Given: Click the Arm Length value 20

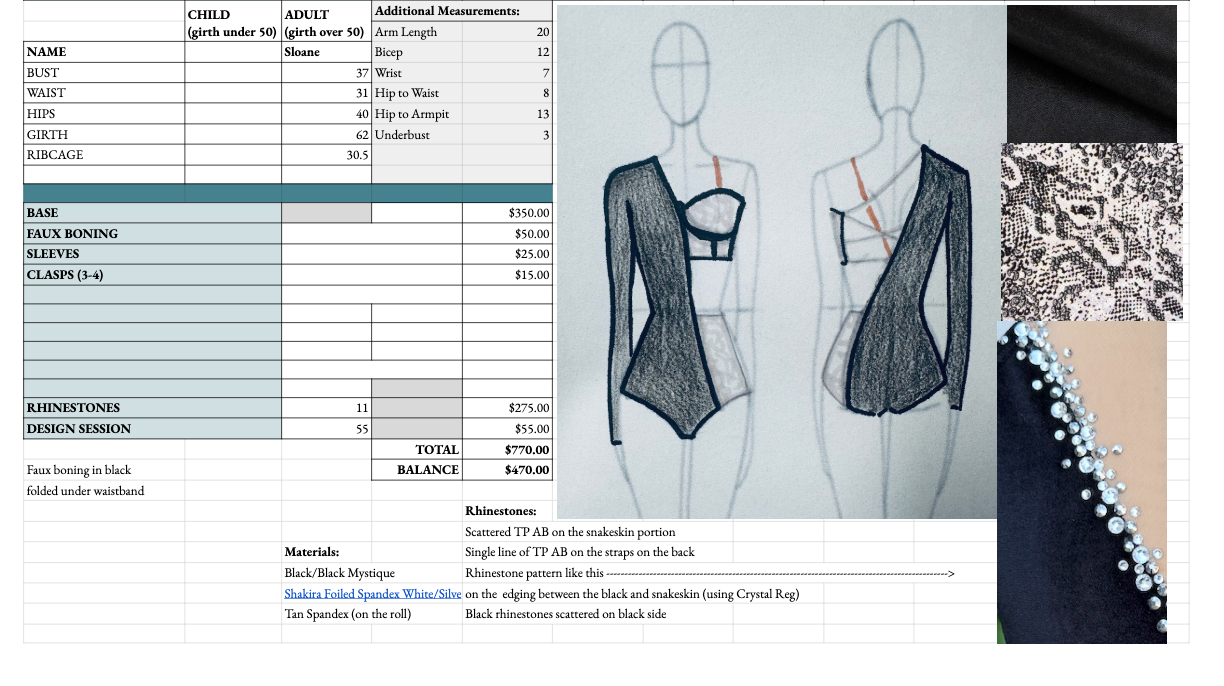Looking at the screenshot, I should [507, 32].
